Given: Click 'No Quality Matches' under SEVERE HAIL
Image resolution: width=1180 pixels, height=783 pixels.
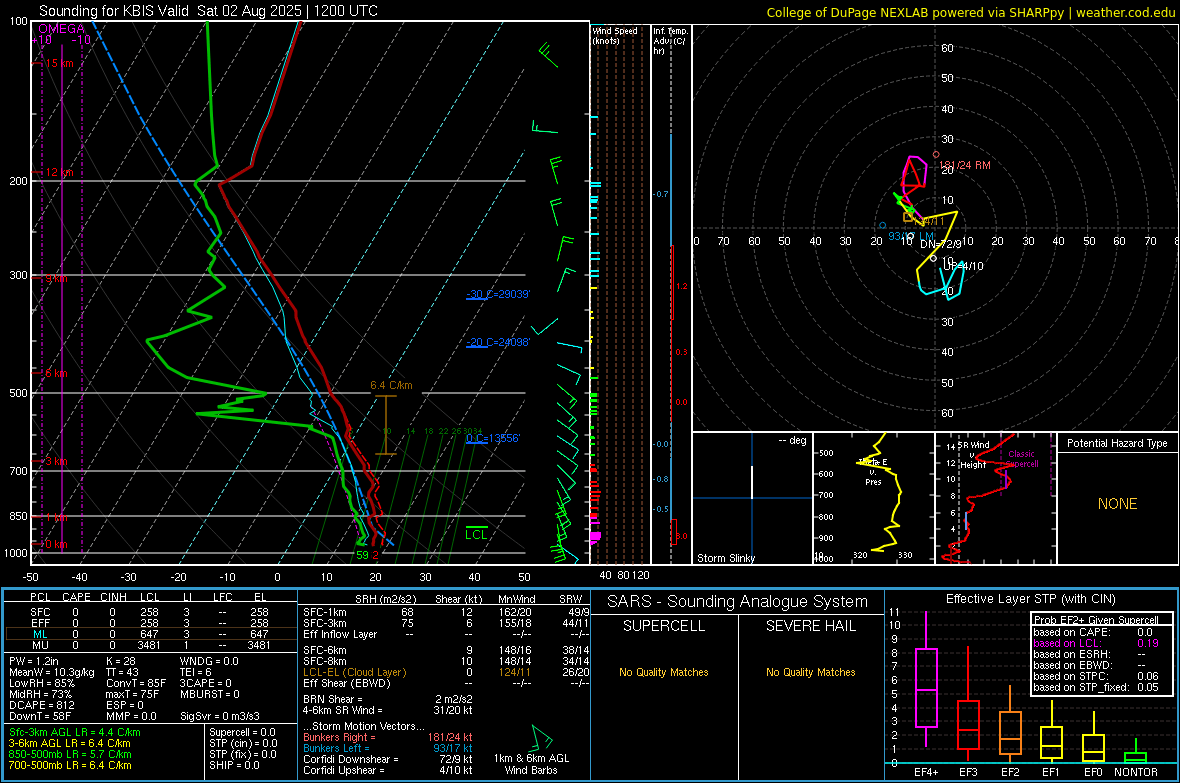Looking at the screenshot, I should 810,672.
